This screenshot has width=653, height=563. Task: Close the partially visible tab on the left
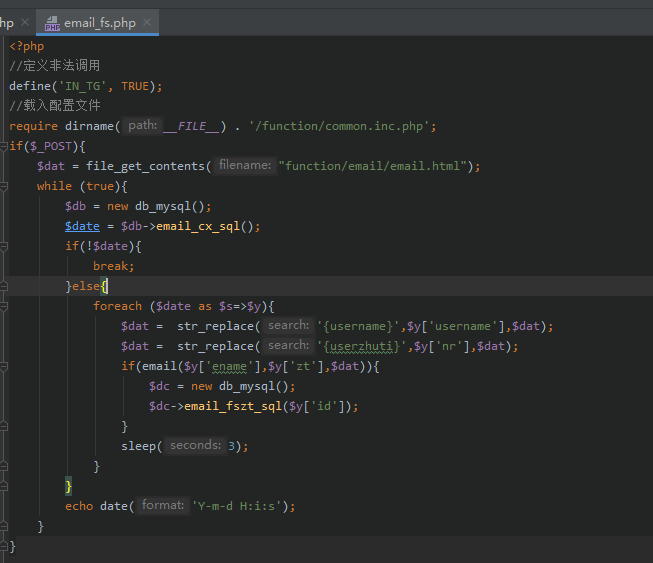pyautogui.click(x=25, y=22)
